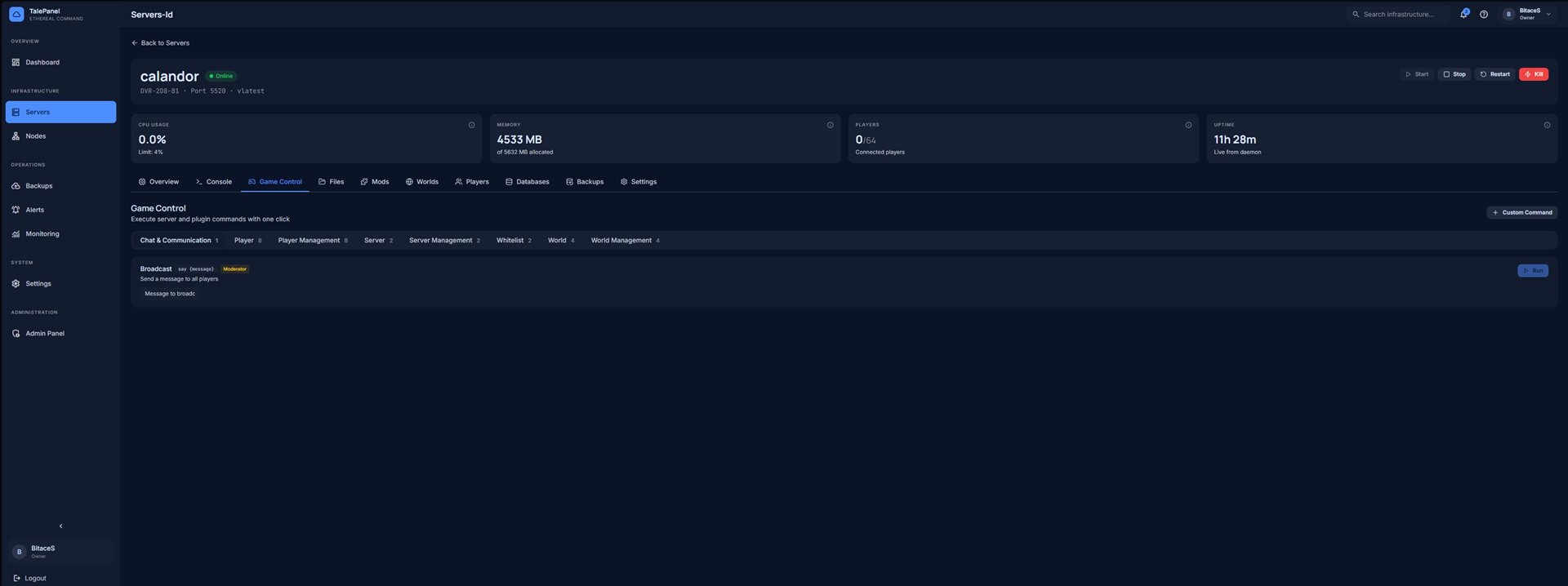Click the broadcast message input field
Screen dimensions: 1568x586
click(170, 294)
